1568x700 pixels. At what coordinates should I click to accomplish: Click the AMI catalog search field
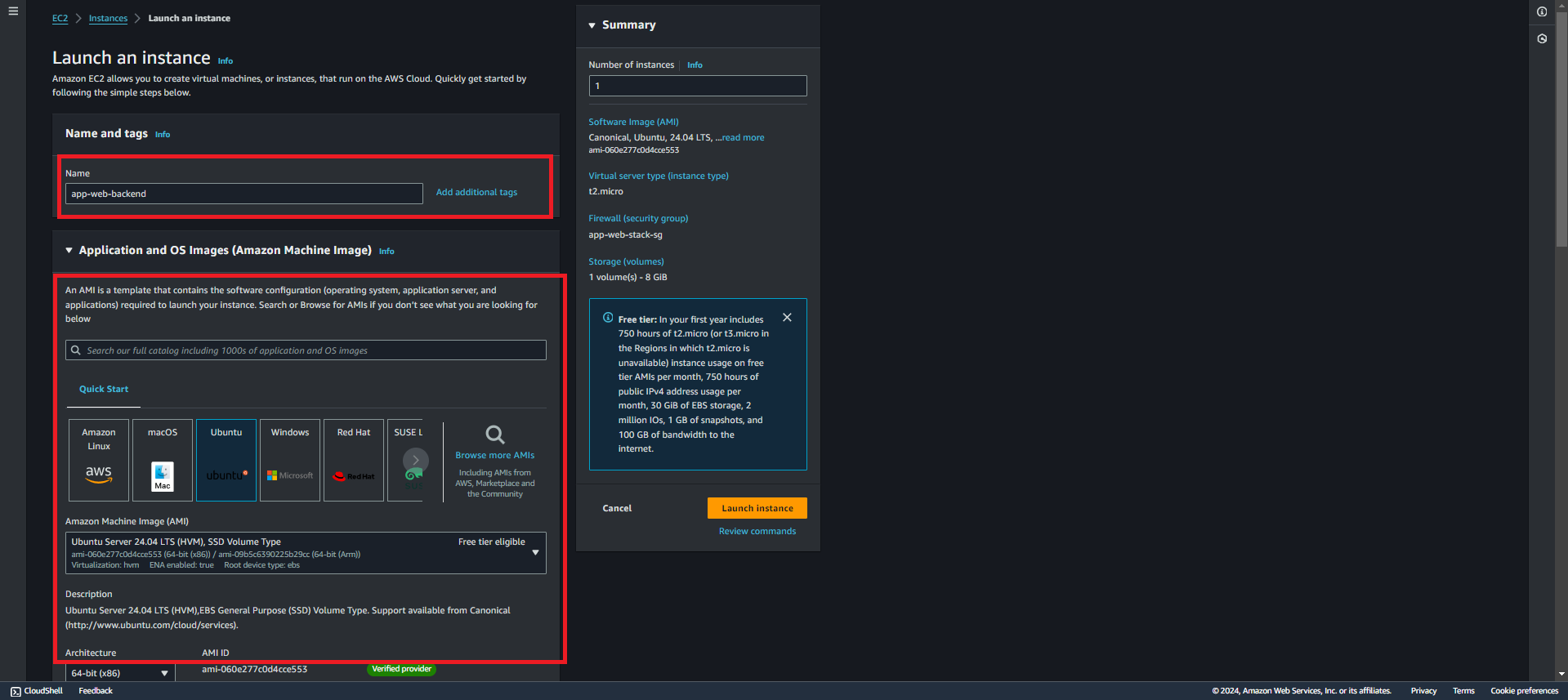(x=306, y=350)
